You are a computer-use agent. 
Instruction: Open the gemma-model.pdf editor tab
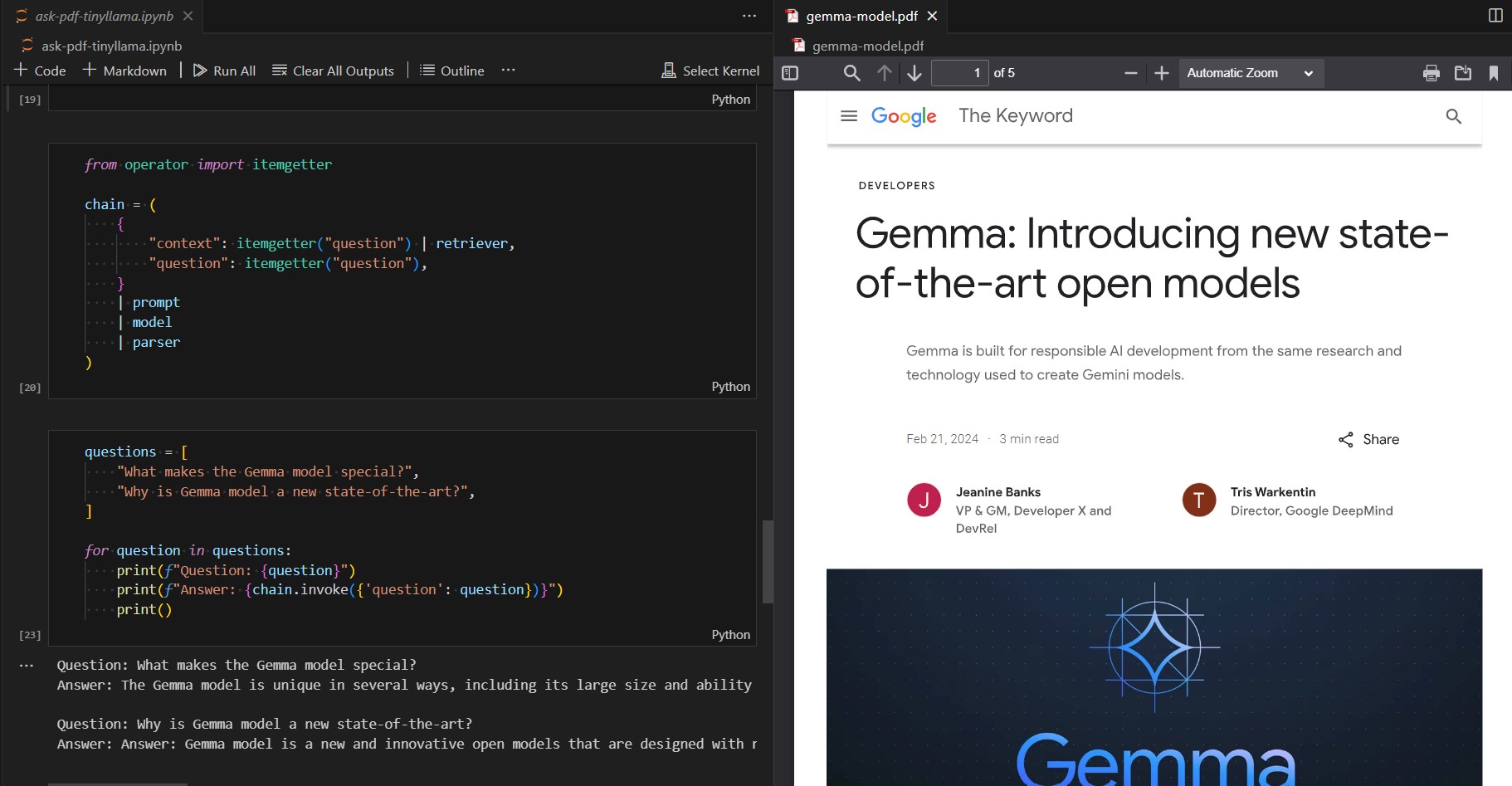click(861, 16)
